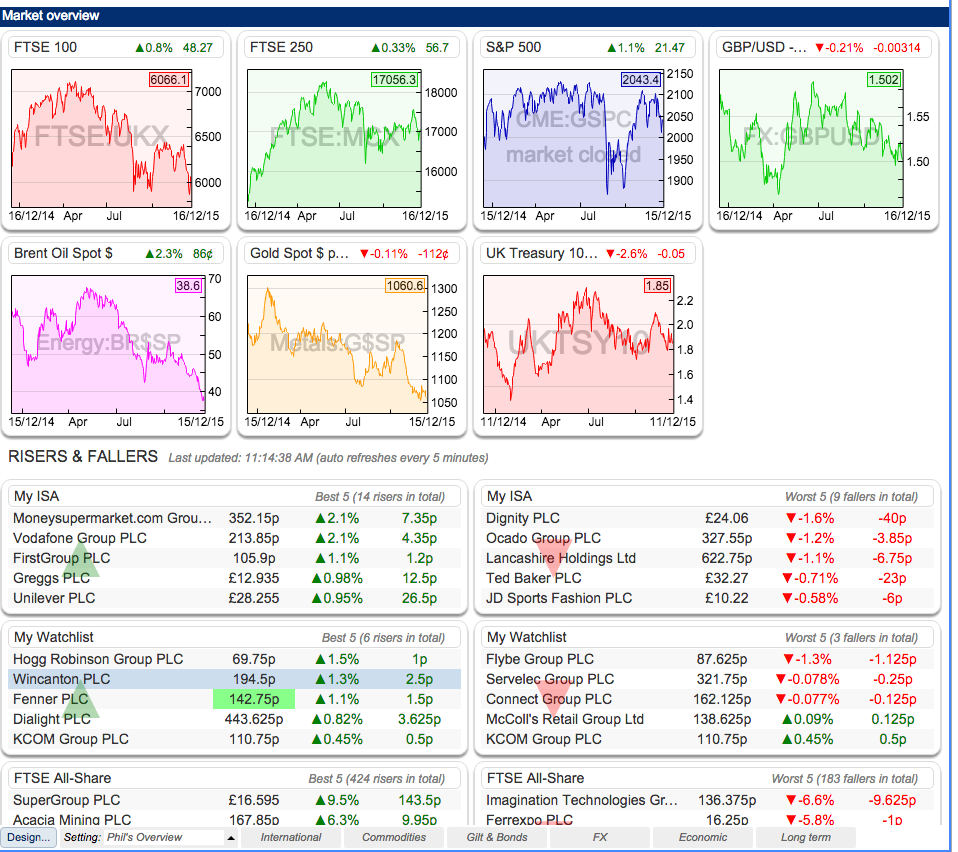
Task: Click the RISERS & FALLERS heading
Action: click(82, 456)
